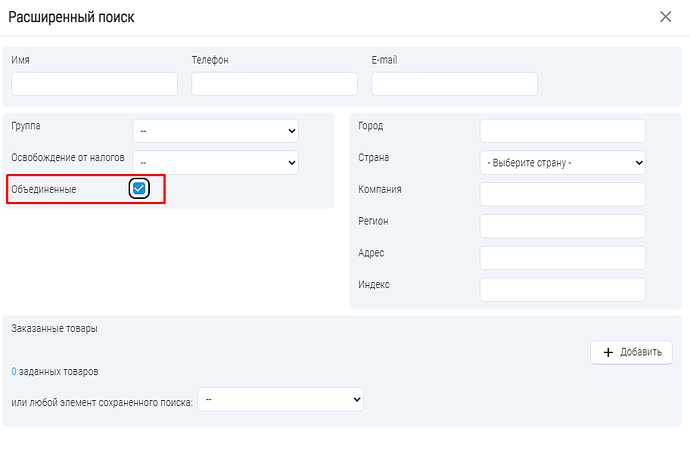Focus the Компания input field
The height and width of the screenshot is (453, 690).
pyautogui.click(x=563, y=194)
